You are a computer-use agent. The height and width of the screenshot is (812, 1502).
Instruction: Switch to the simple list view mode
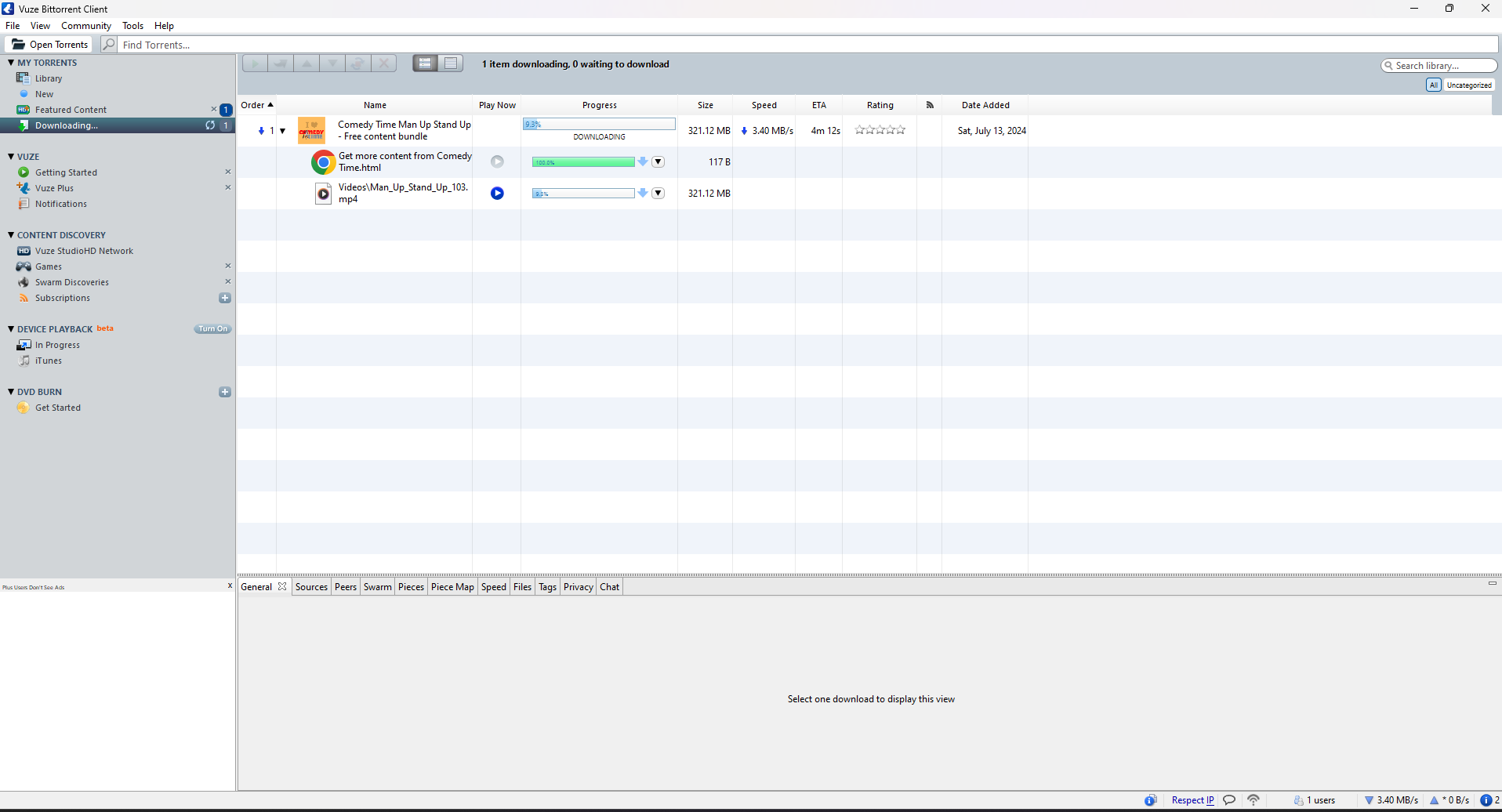pos(451,63)
